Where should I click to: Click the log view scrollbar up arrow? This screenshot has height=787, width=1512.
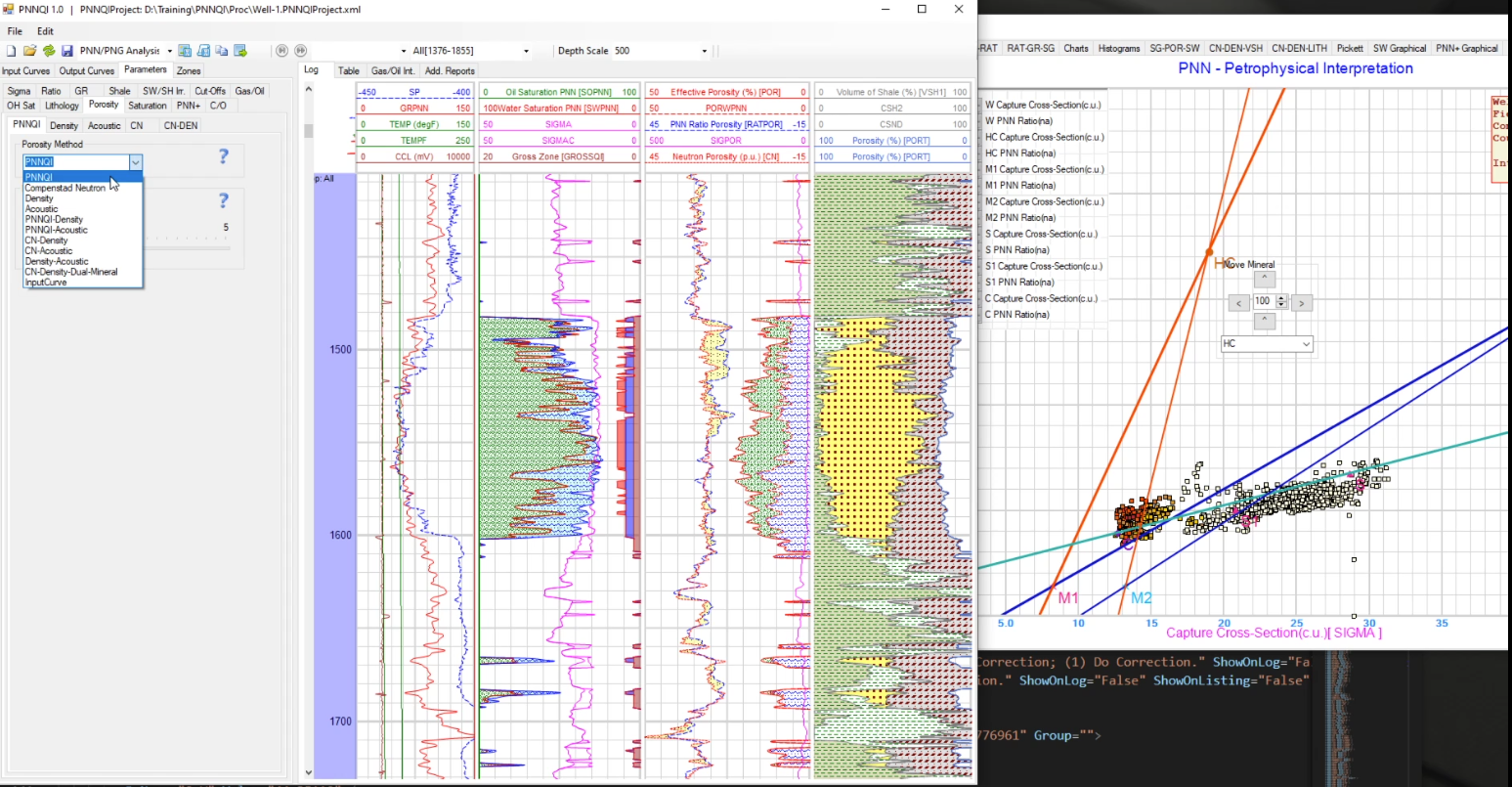pyautogui.click(x=309, y=88)
